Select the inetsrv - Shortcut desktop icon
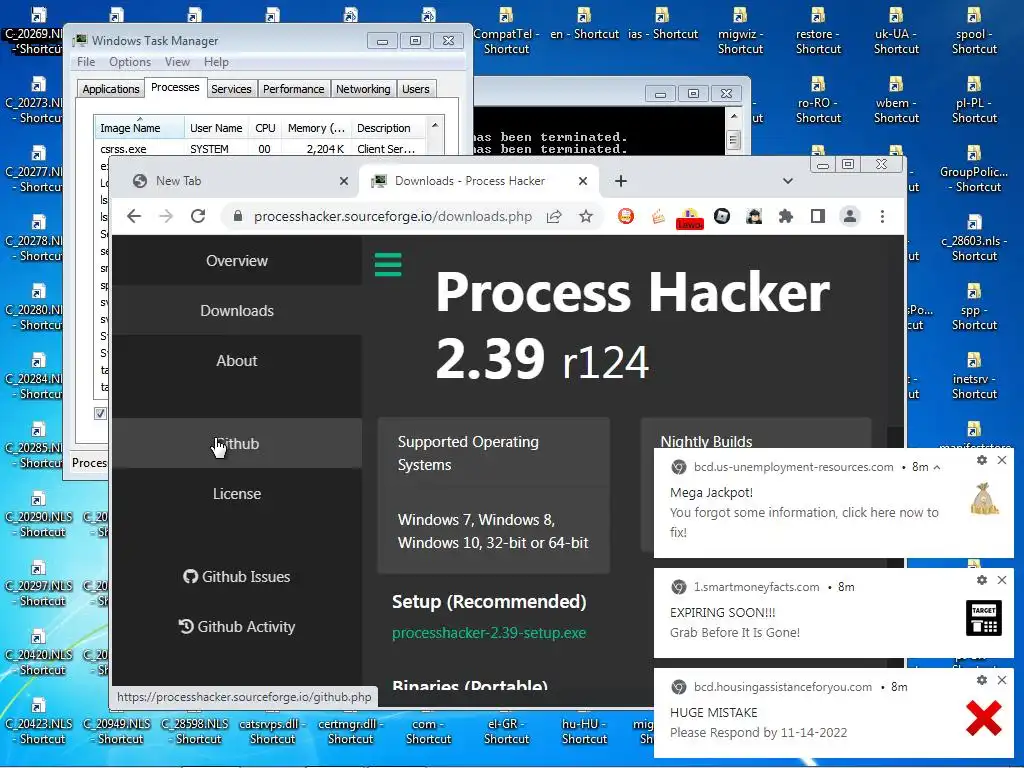 [x=974, y=376]
